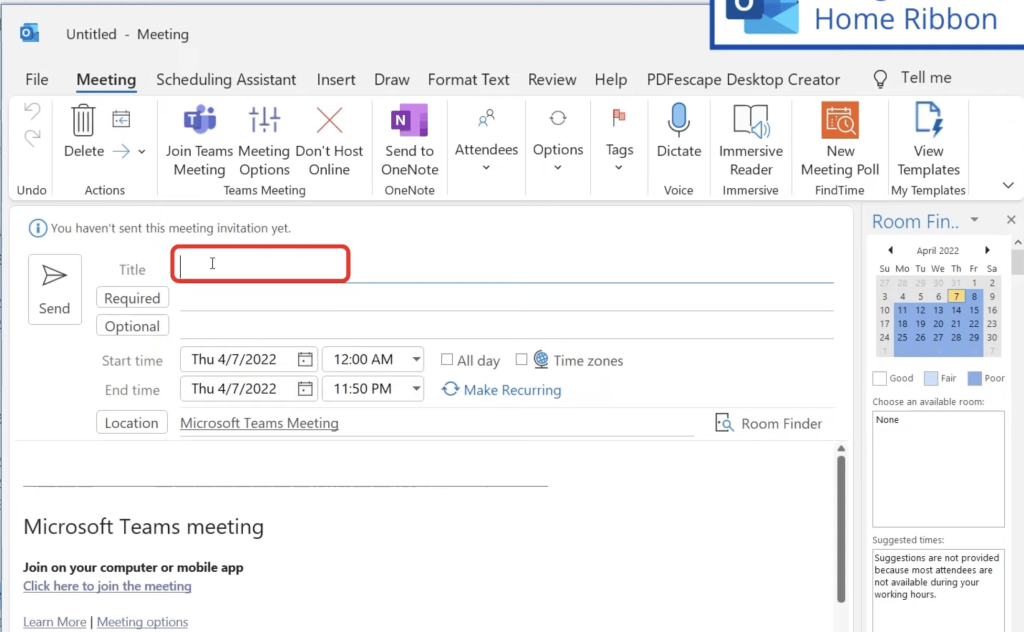The width and height of the screenshot is (1024, 632).
Task: Toggle the Time zones checkbox
Action: click(x=521, y=359)
